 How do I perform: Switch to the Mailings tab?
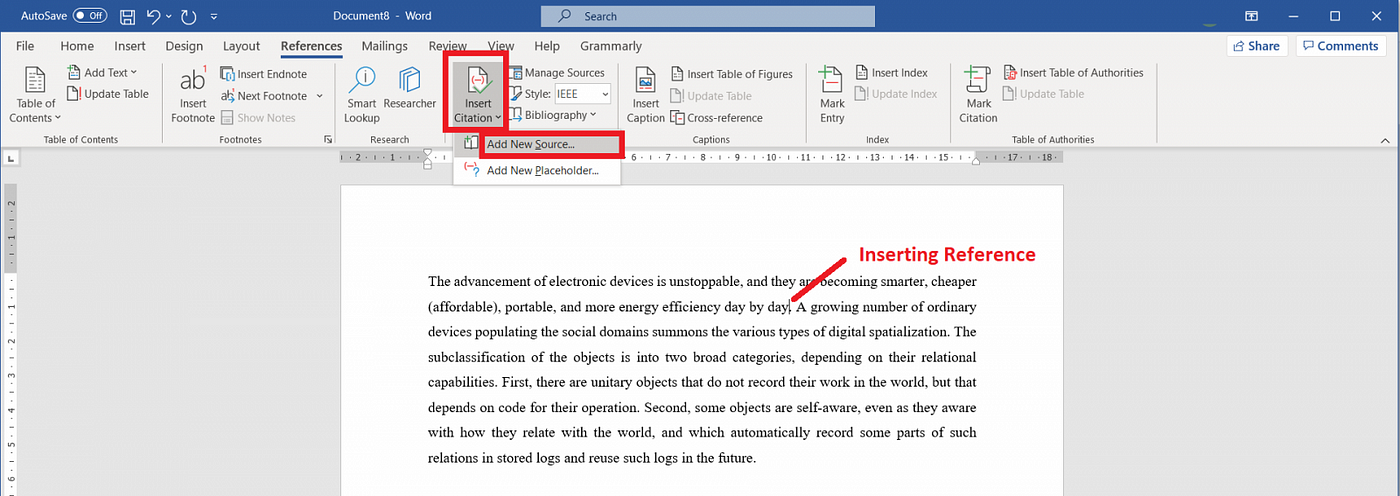pyautogui.click(x=384, y=46)
